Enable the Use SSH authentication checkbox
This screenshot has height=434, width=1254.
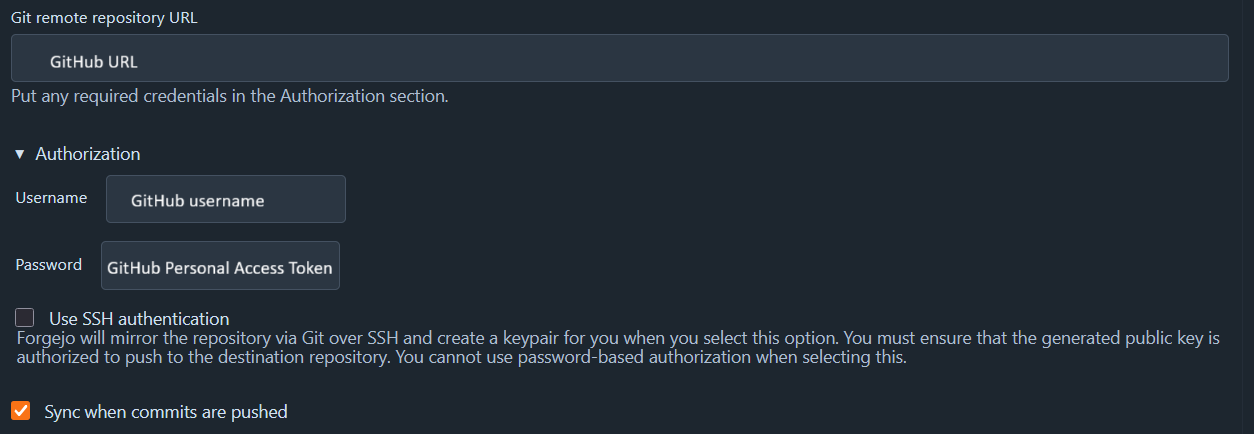pos(25,318)
